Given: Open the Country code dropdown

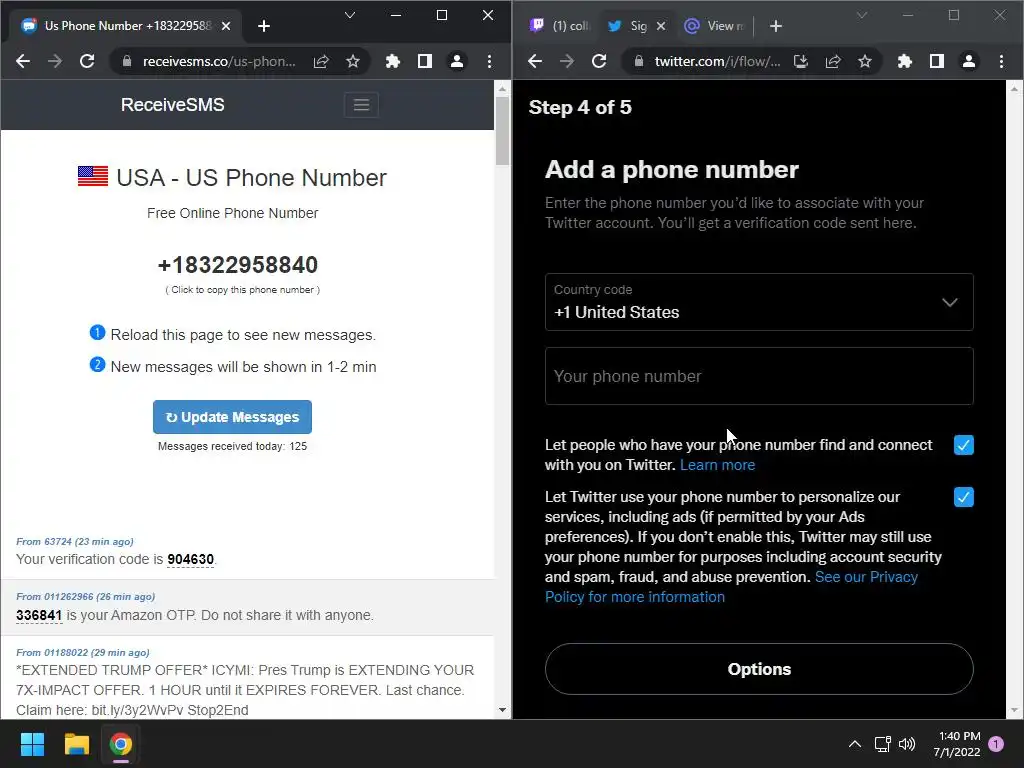Looking at the screenshot, I should click(759, 302).
